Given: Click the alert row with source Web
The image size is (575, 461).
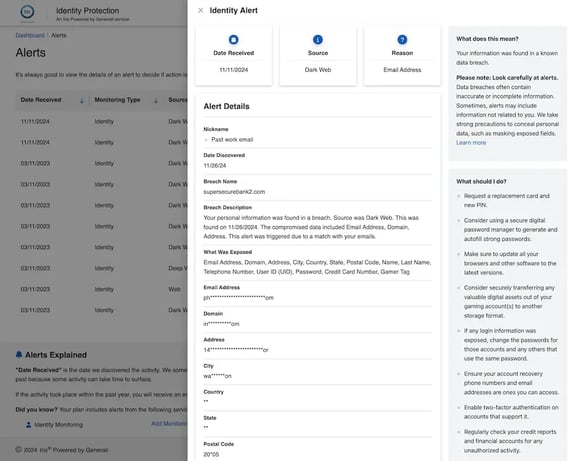Looking at the screenshot, I should pyautogui.click(x=102, y=289).
